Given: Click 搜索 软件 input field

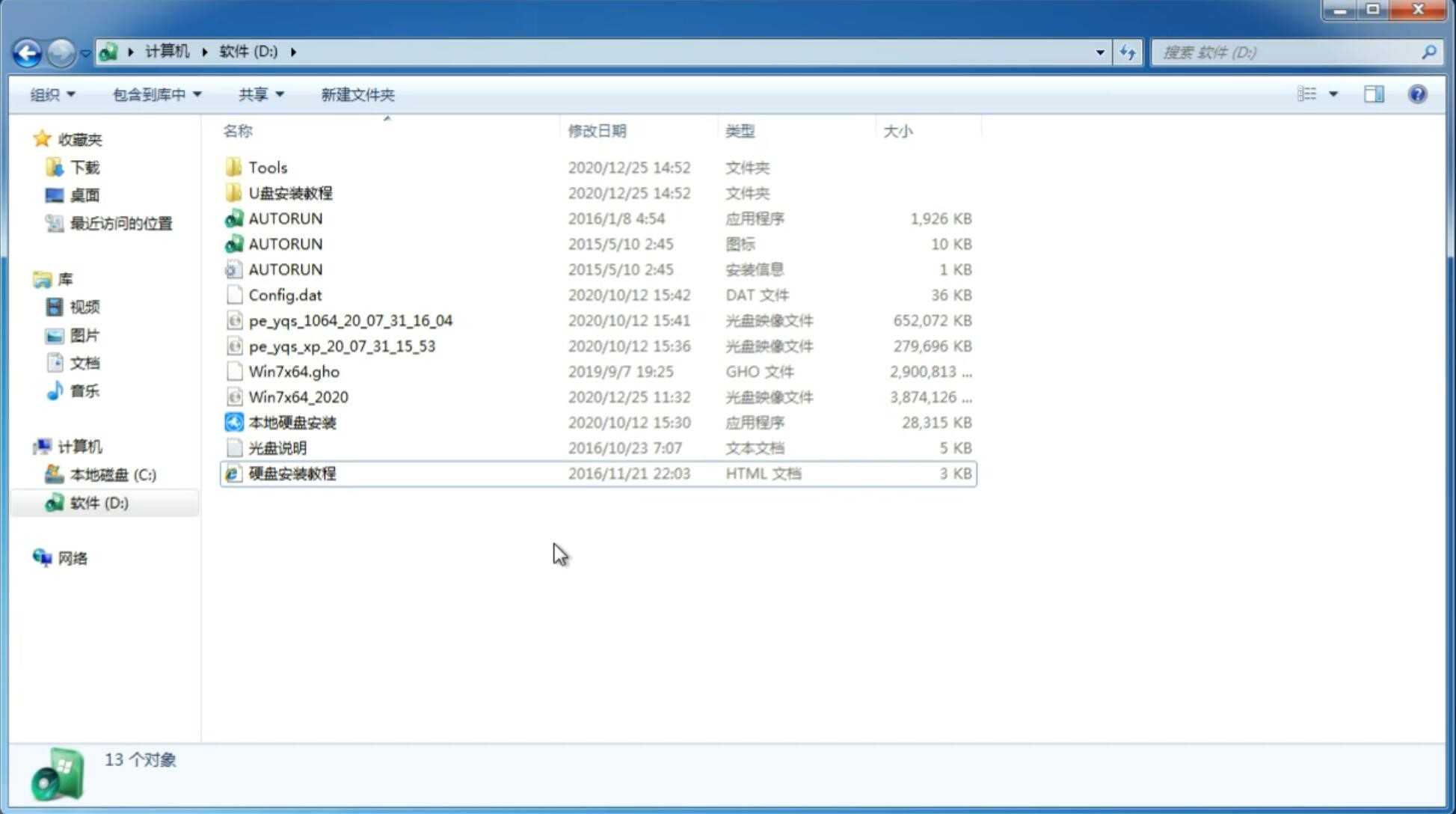Looking at the screenshot, I should click(1290, 51).
